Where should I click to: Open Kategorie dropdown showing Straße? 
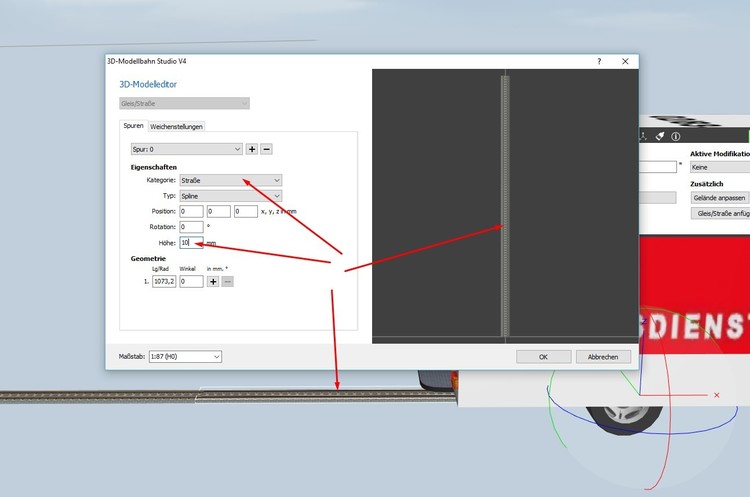click(231, 180)
